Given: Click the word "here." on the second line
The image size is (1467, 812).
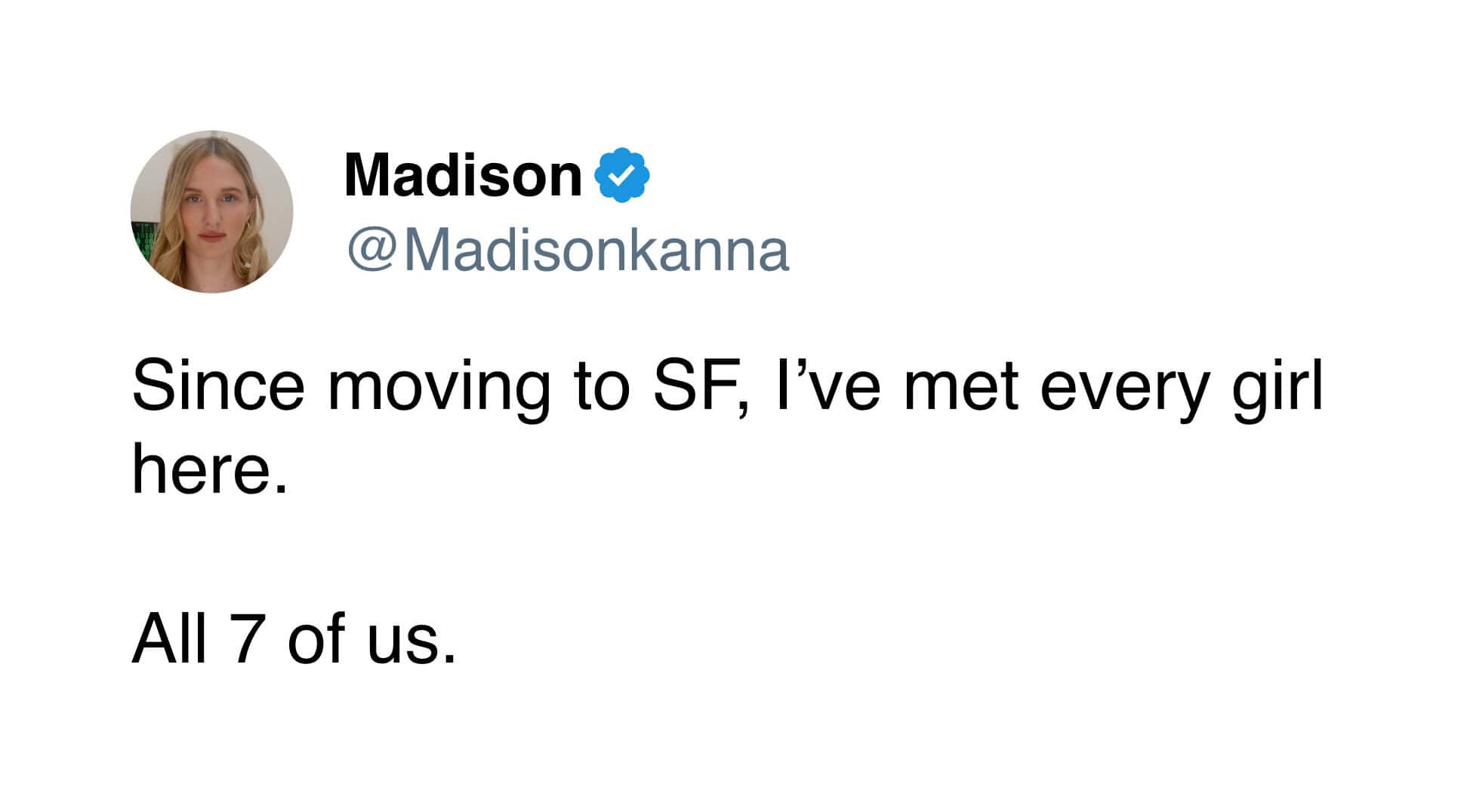Looking at the screenshot, I should click(210, 468).
